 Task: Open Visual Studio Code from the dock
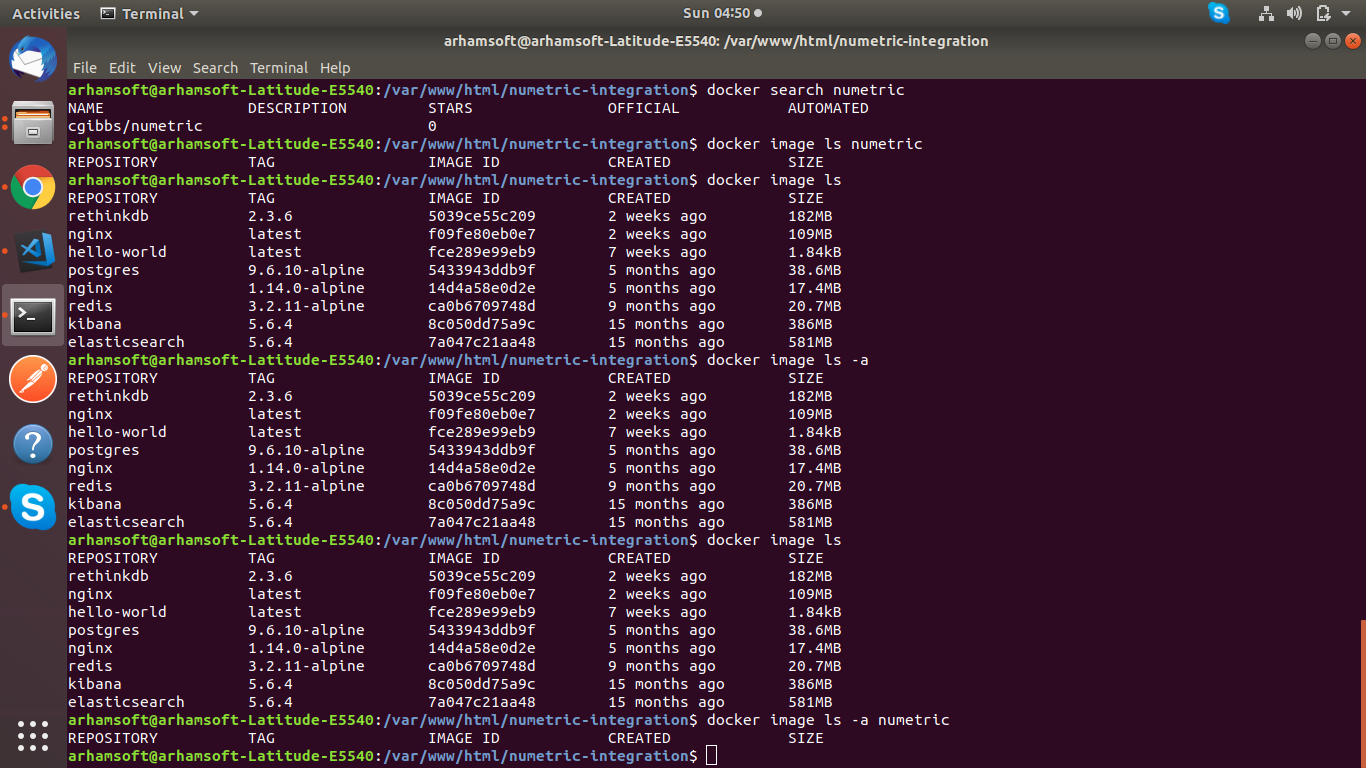(x=33, y=252)
